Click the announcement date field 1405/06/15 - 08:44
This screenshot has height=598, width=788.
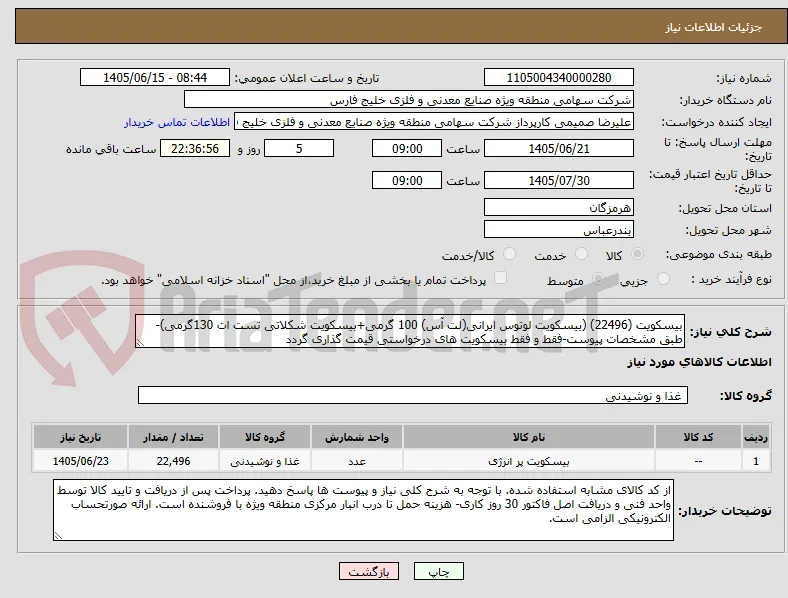coord(155,77)
